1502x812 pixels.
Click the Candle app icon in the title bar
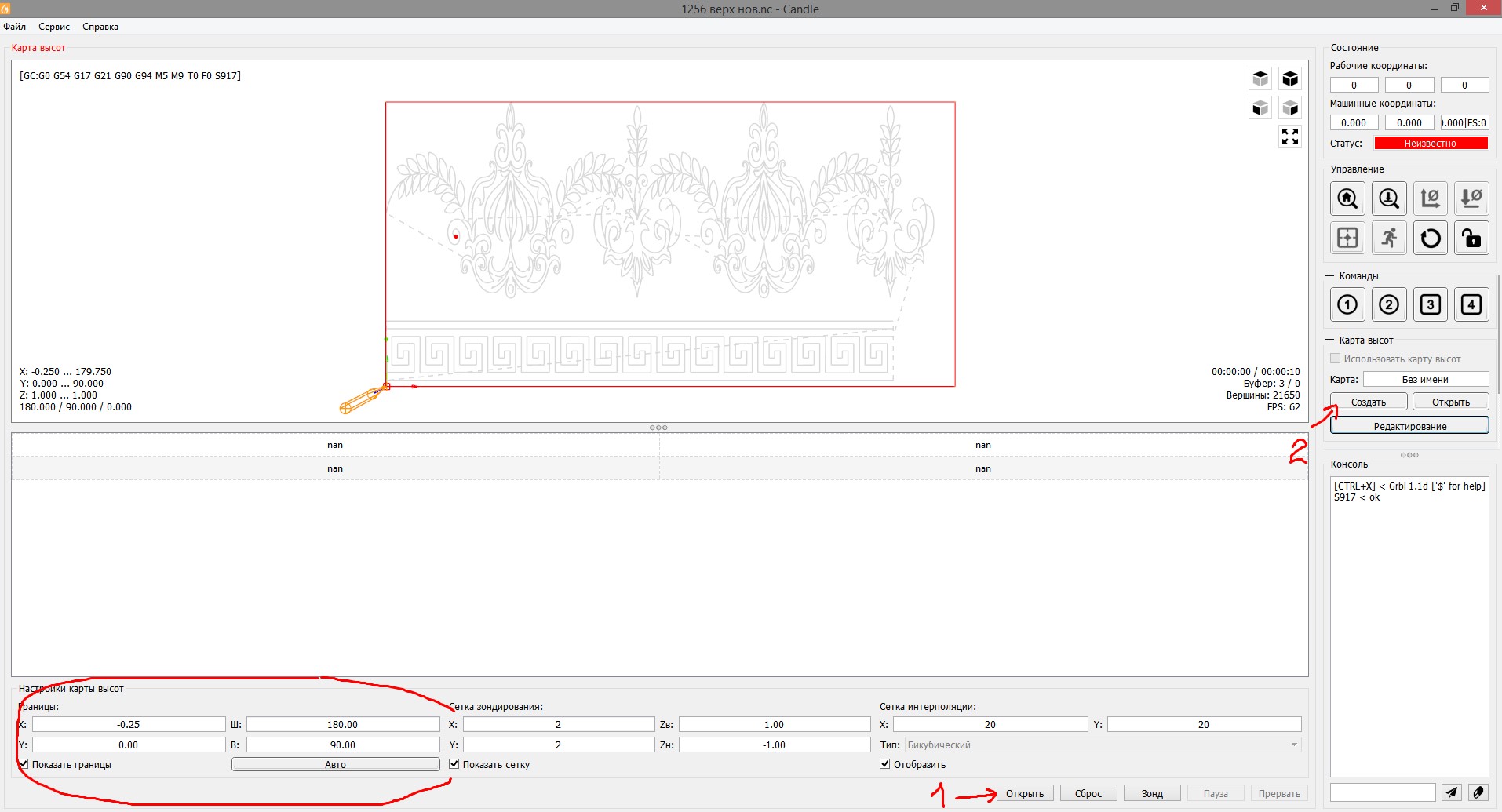tap(5, 9)
